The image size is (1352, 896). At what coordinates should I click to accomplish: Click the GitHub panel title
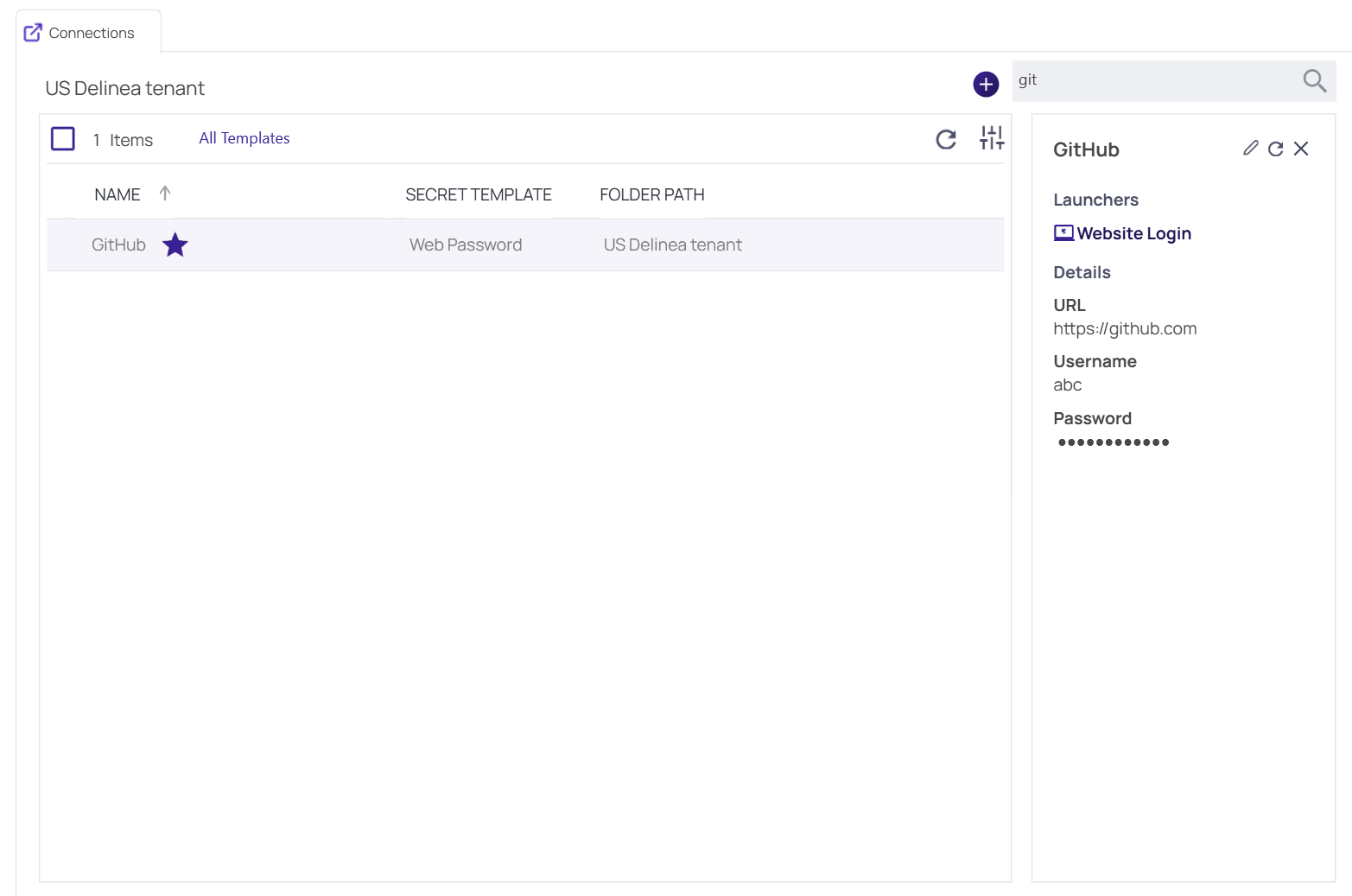click(1086, 149)
